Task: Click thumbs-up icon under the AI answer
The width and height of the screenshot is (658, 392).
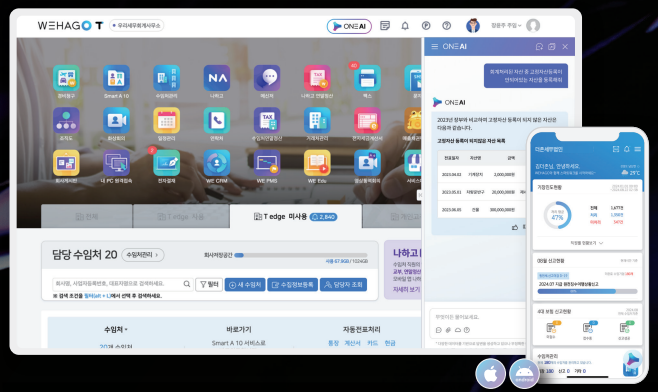Action: tap(515, 227)
